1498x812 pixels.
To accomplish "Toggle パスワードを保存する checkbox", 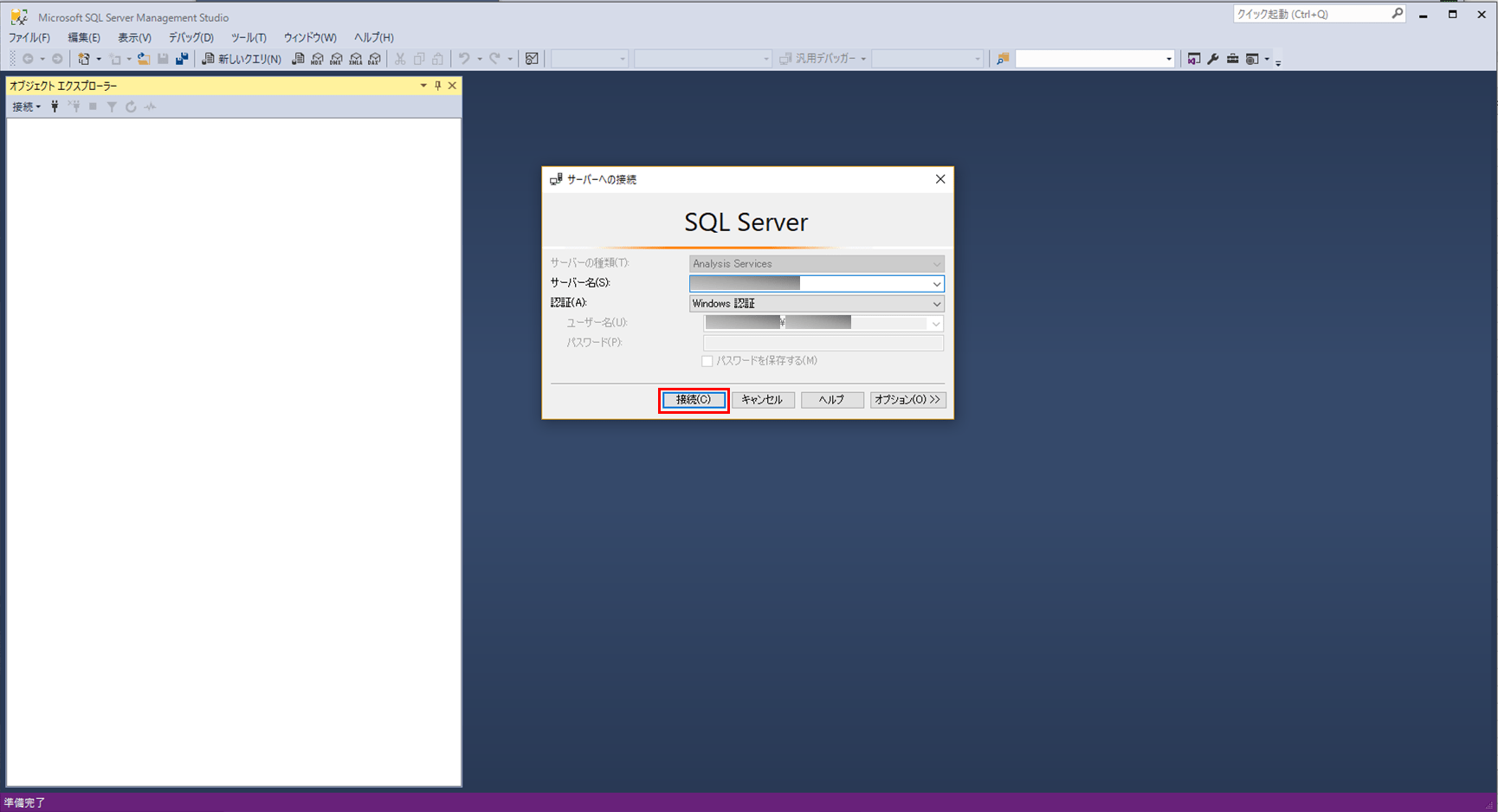I will (x=707, y=361).
